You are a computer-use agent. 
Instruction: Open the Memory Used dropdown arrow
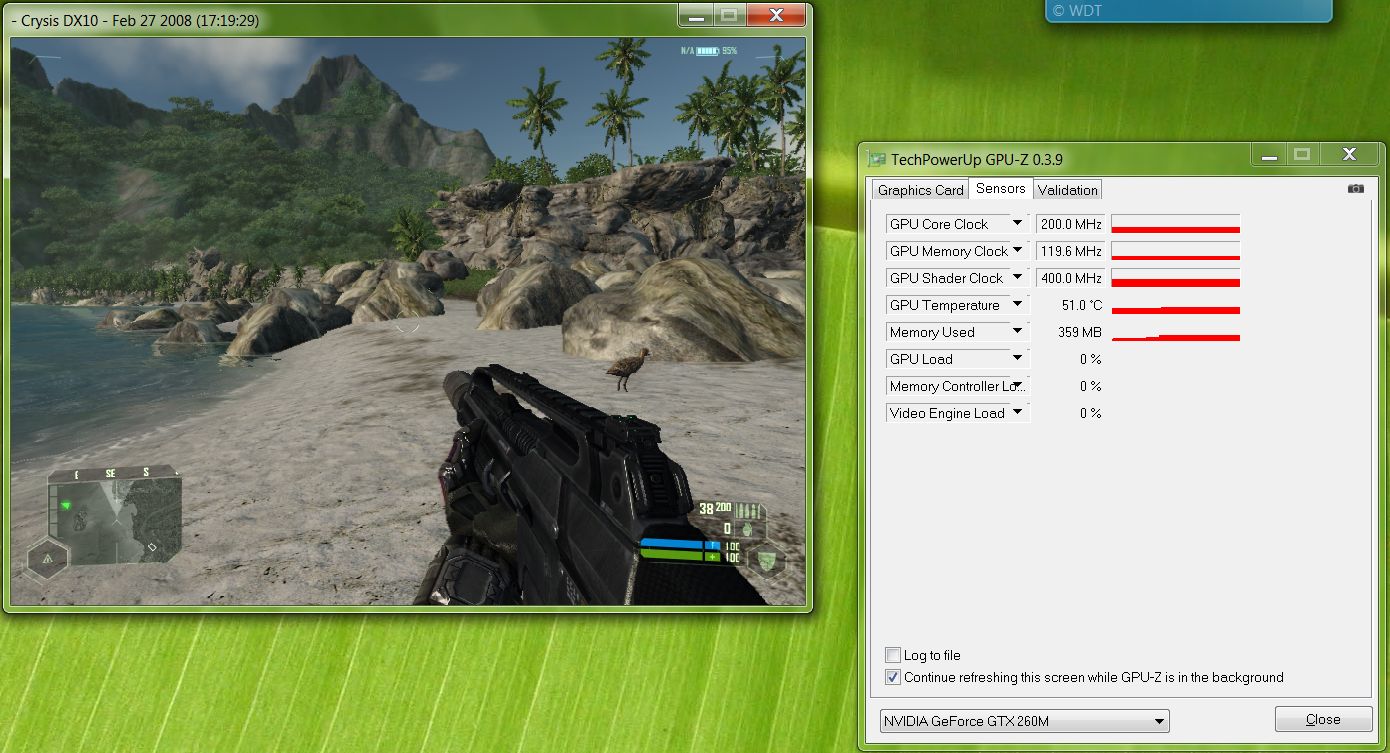pos(1017,331)
